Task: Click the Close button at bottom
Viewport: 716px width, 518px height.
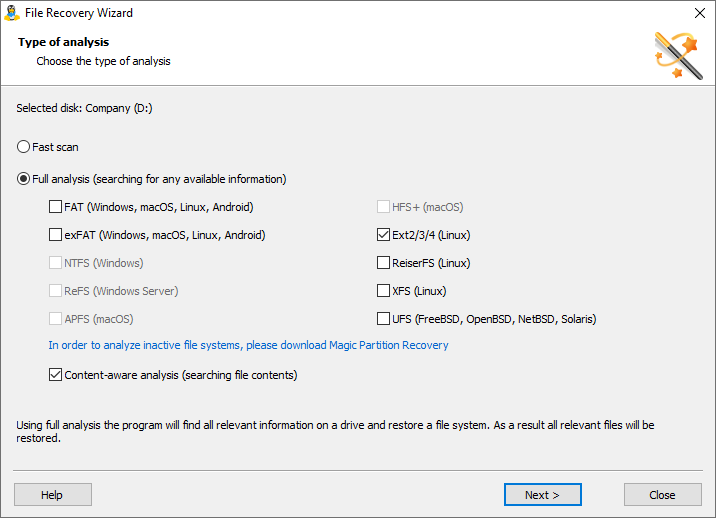Action: [662, 494]
